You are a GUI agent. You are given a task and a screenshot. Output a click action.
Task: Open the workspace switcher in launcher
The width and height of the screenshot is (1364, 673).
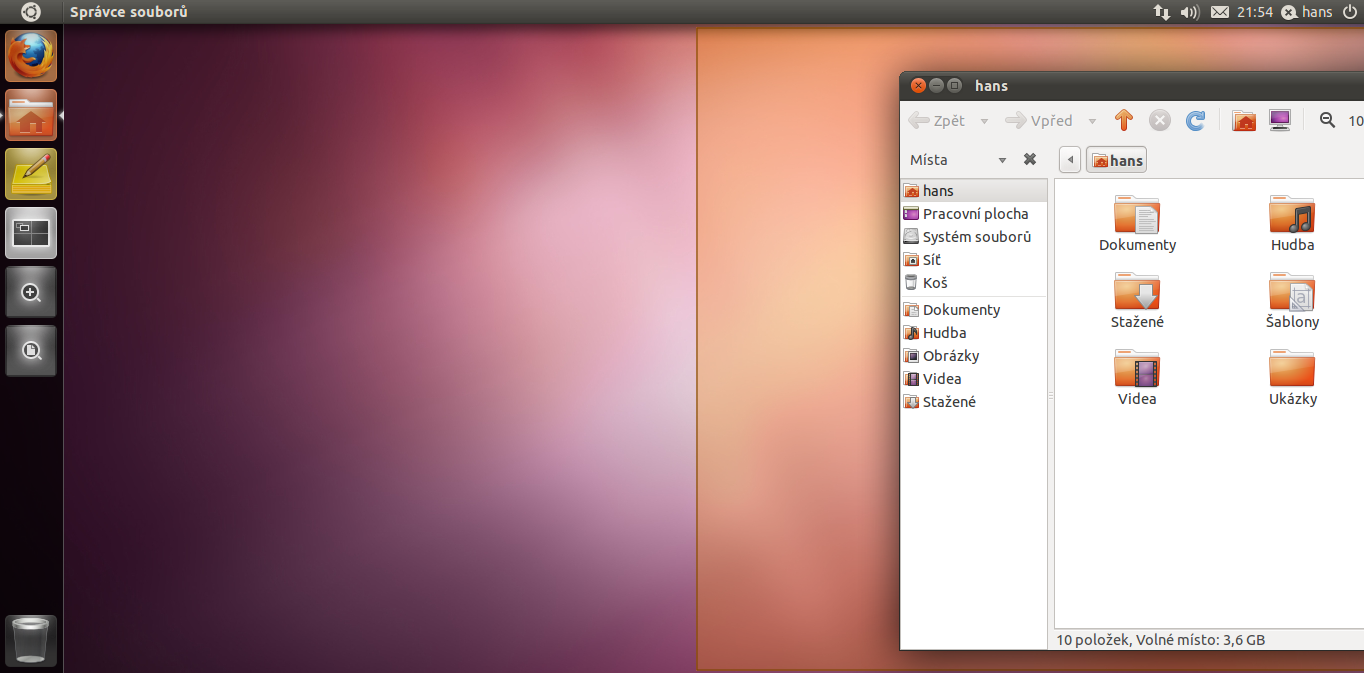click(x=32, y=233)
